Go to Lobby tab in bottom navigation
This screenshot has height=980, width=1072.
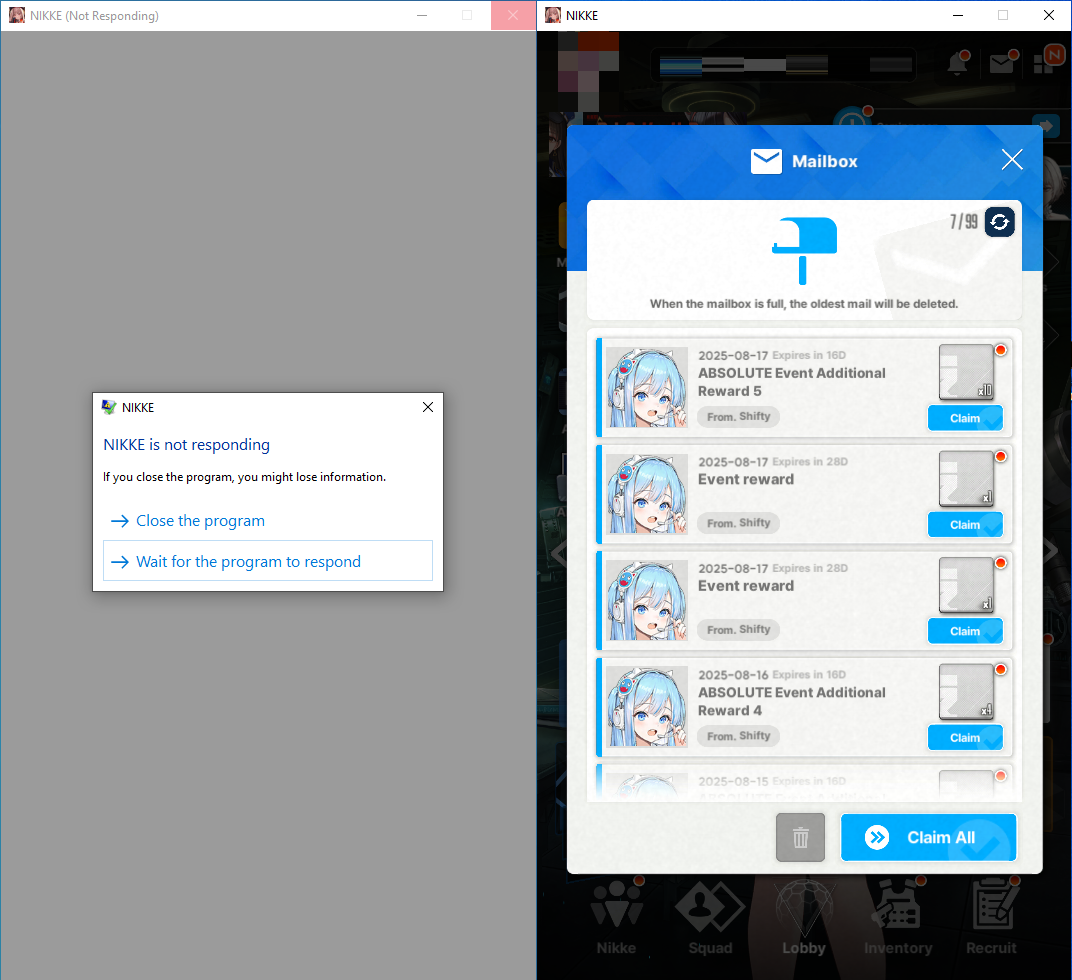804,918
